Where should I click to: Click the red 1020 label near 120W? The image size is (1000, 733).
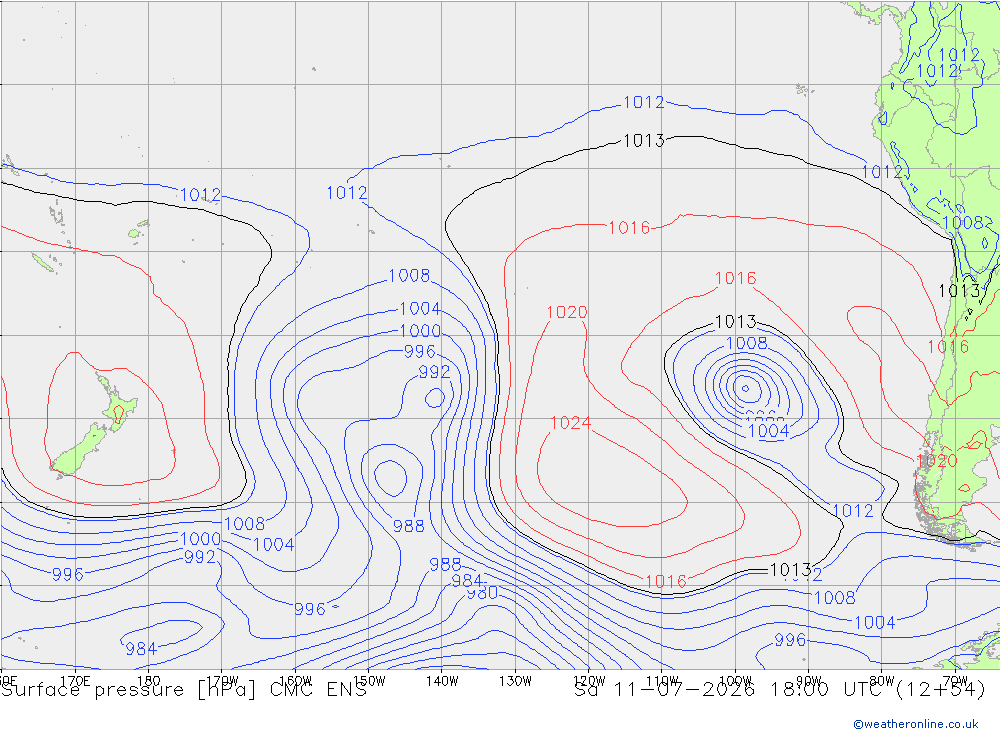[566, 312]
